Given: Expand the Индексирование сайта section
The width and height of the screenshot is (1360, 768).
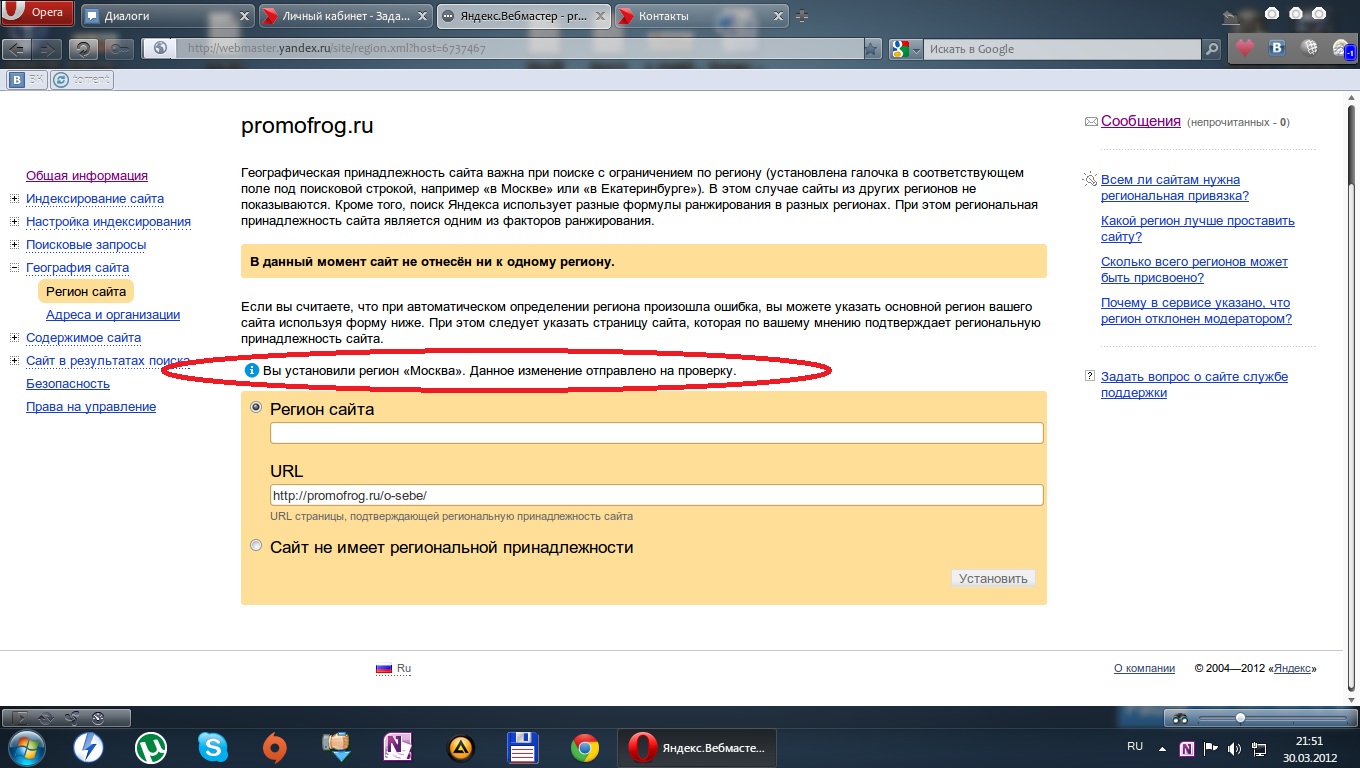Looking at the screenshot, I should 15,199.
